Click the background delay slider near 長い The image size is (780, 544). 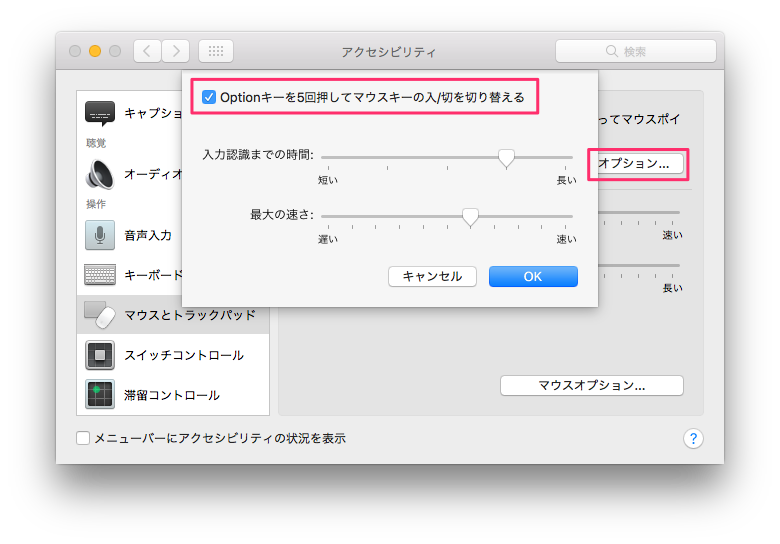639,266
